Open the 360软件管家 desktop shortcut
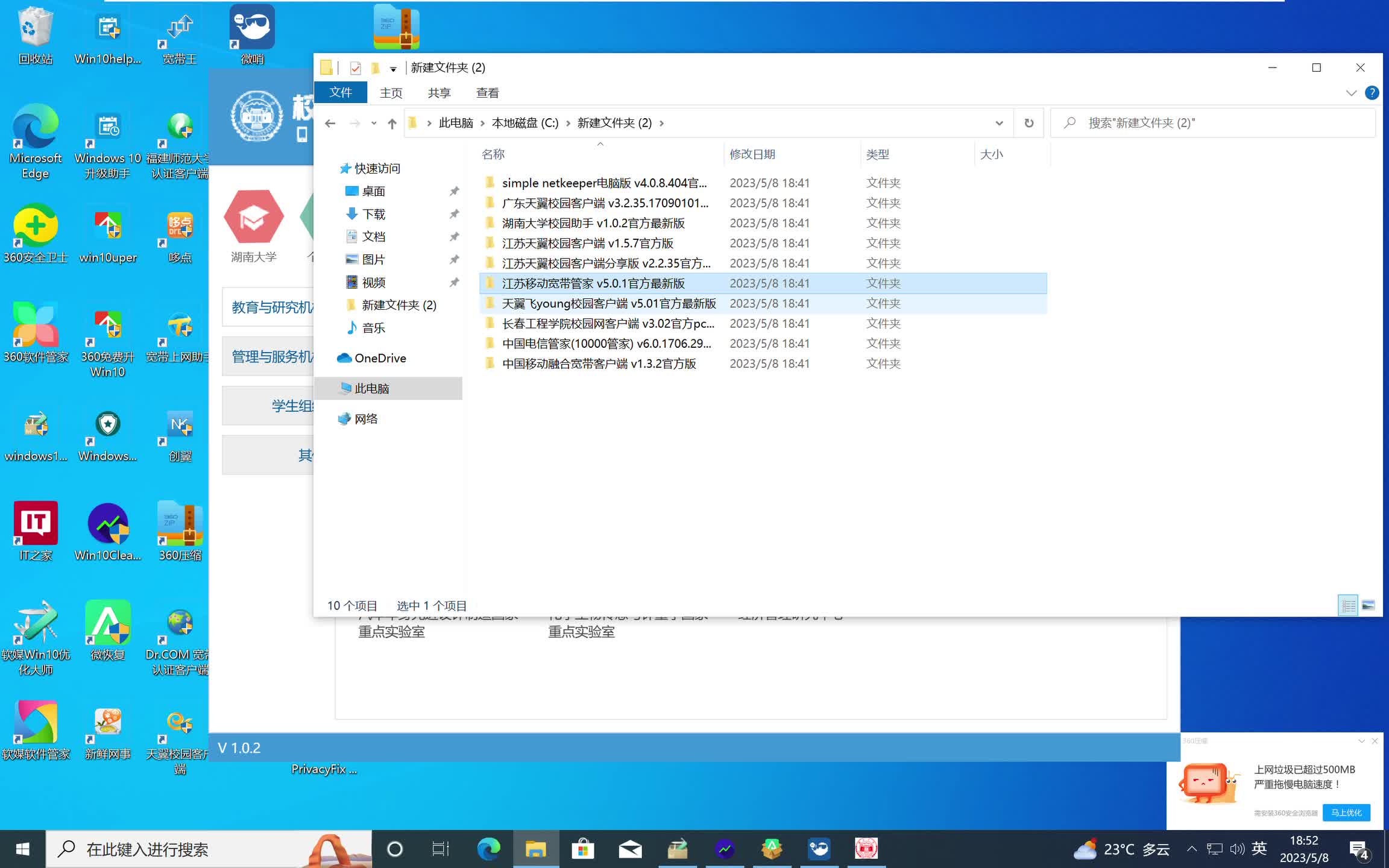The height and width of the screenshot is (868, 1389). point(36,333)
